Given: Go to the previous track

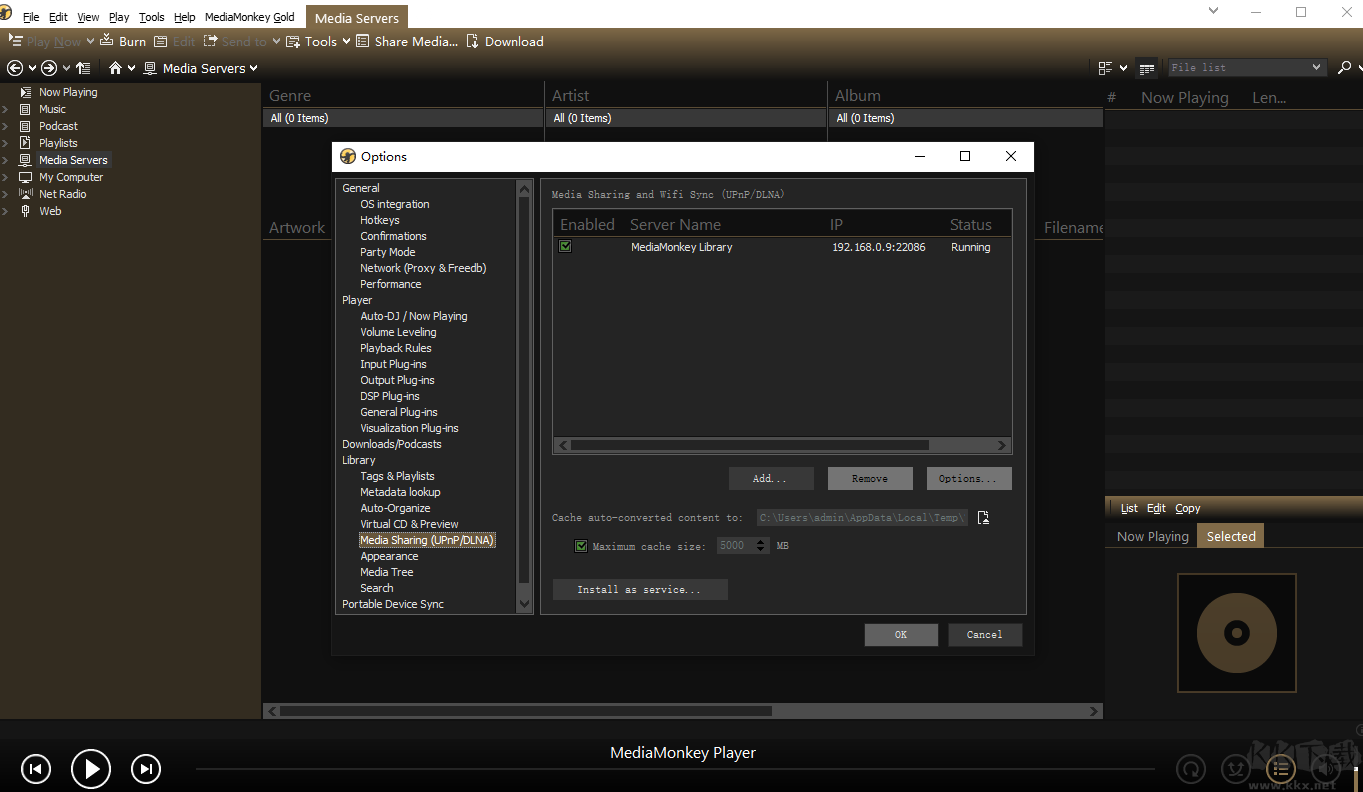Looking at the screenshot, I should 36,768.
